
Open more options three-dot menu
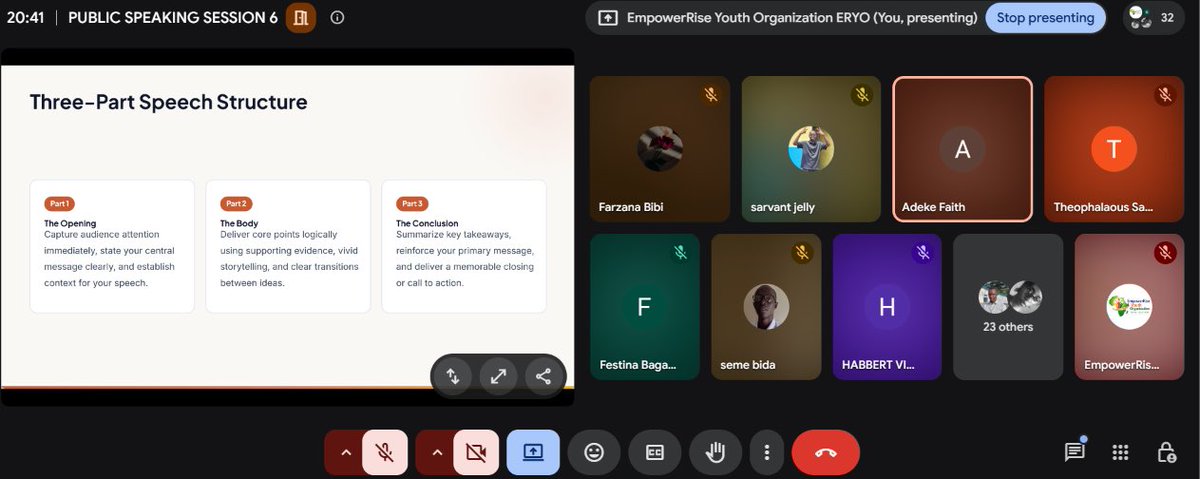766,452
